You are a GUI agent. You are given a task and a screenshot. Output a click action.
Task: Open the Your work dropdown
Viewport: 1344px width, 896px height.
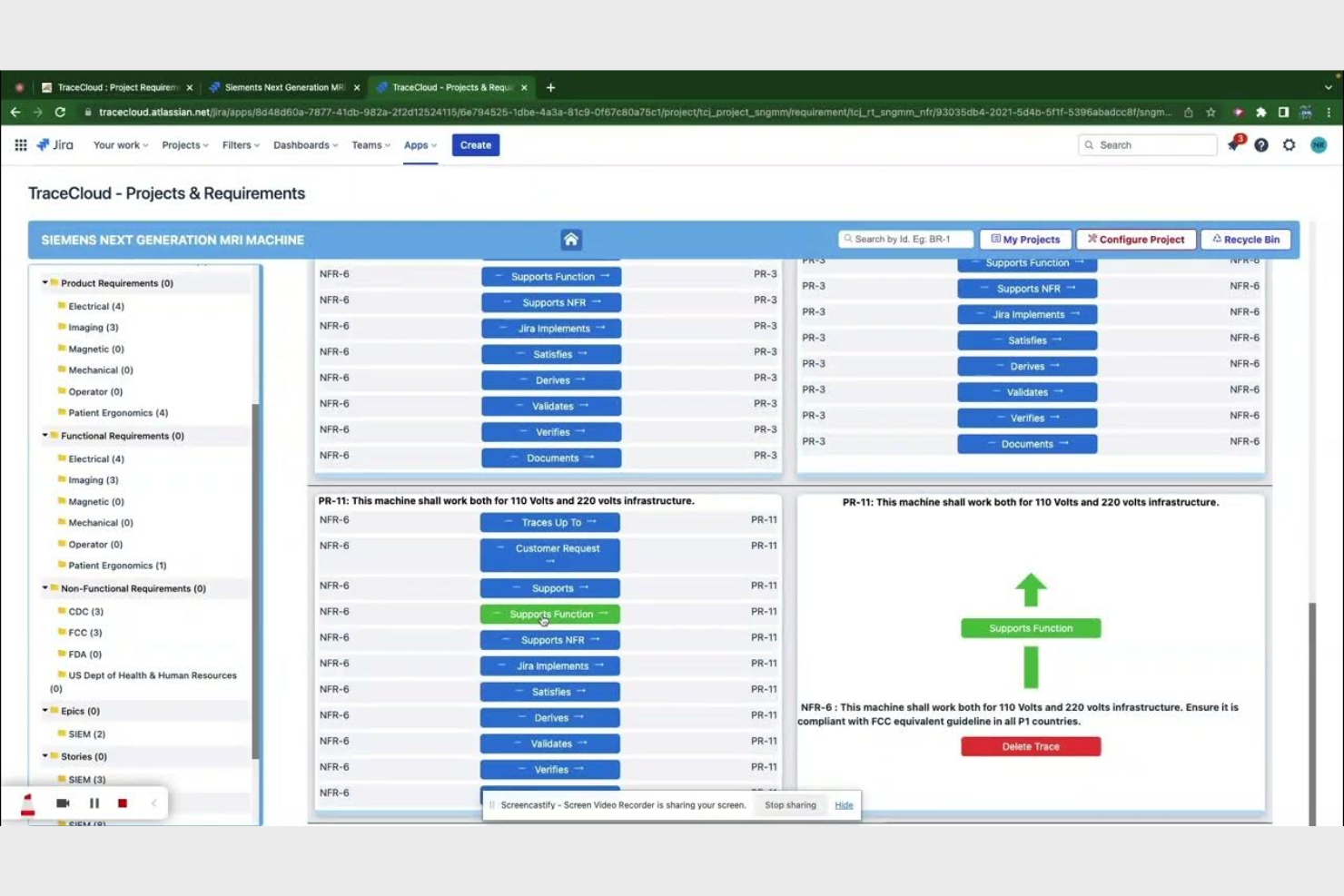pos(121,145)
